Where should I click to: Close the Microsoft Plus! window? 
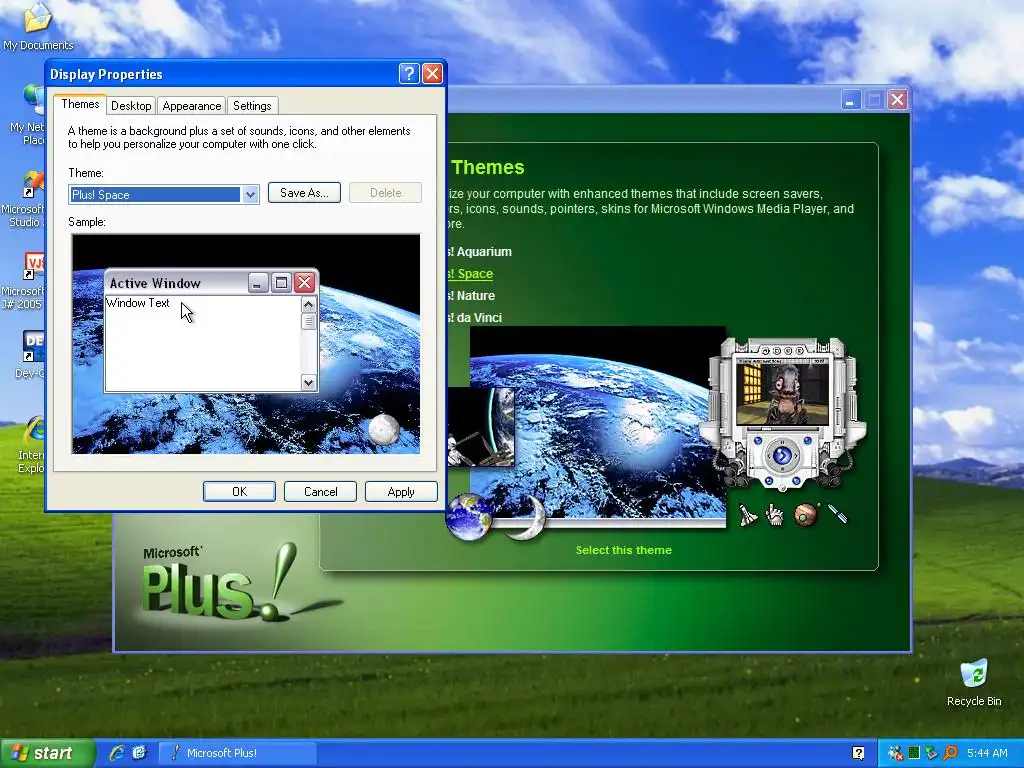(x=898, y=100)
